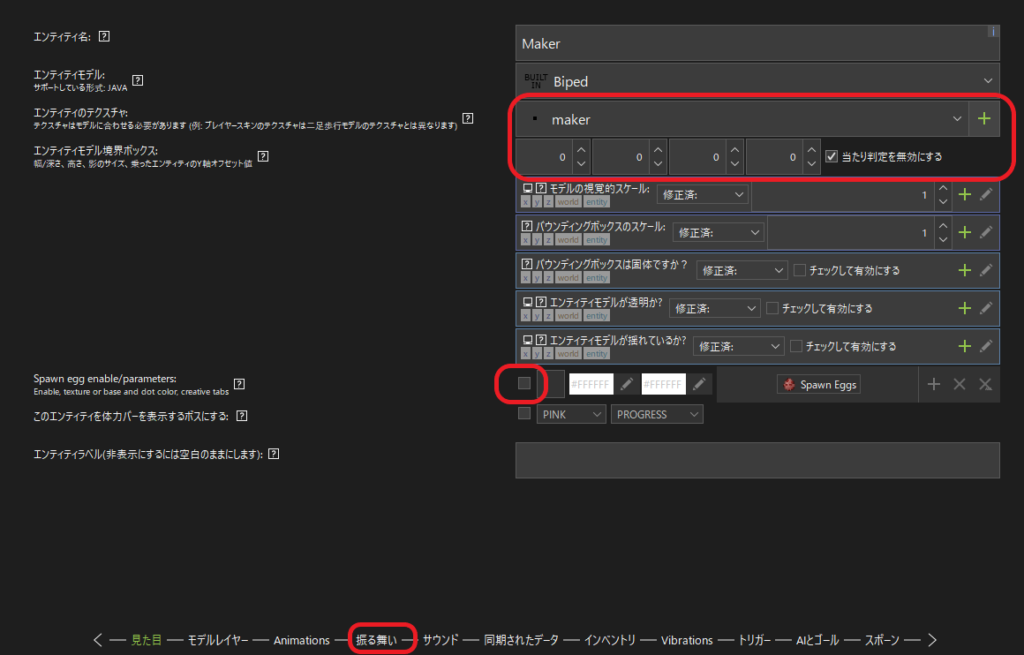Open help for Spawn egg enable/parameters

point(239,384)
